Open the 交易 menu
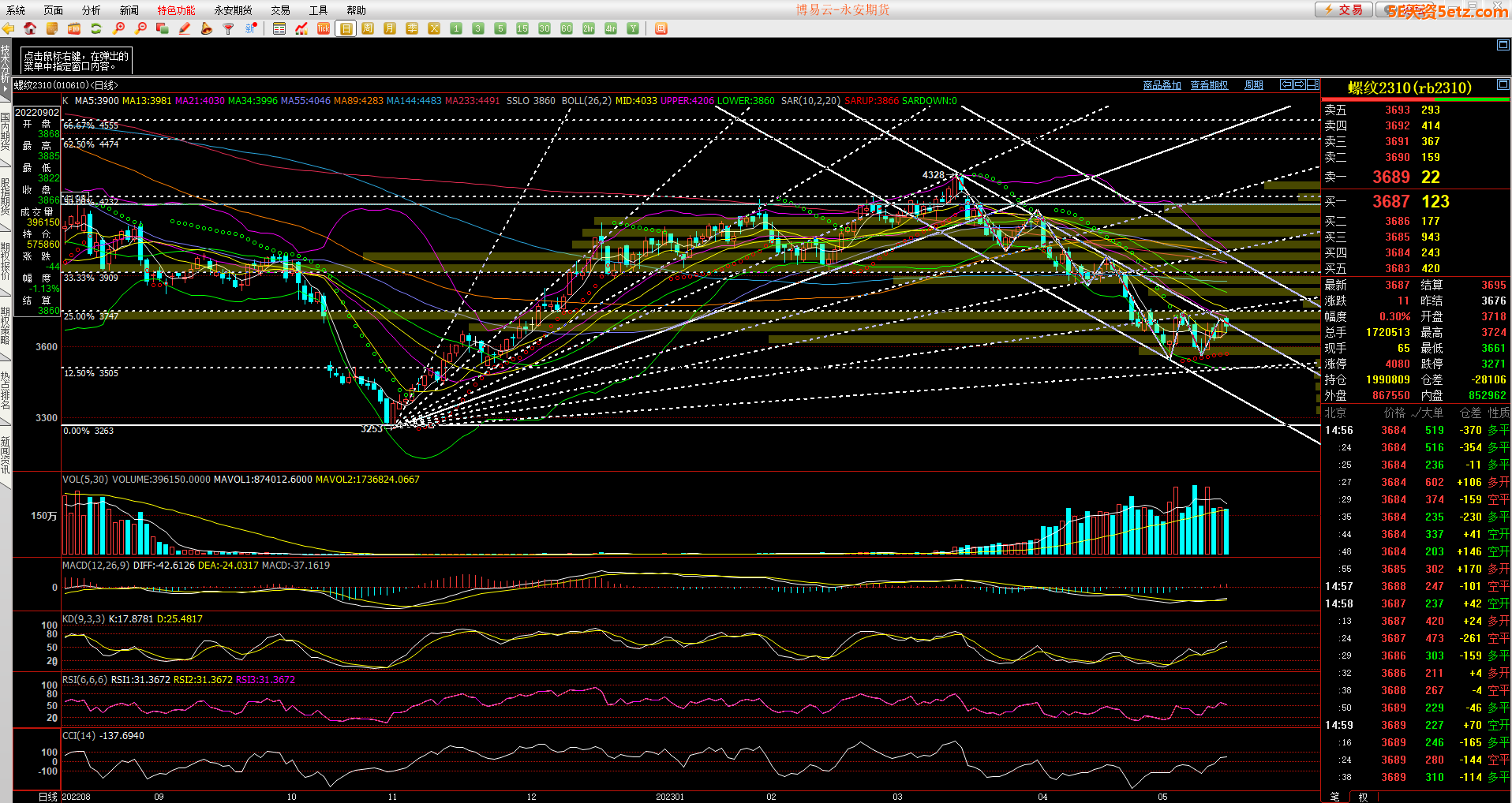The image size is (1512, 803). coord(281,10)
